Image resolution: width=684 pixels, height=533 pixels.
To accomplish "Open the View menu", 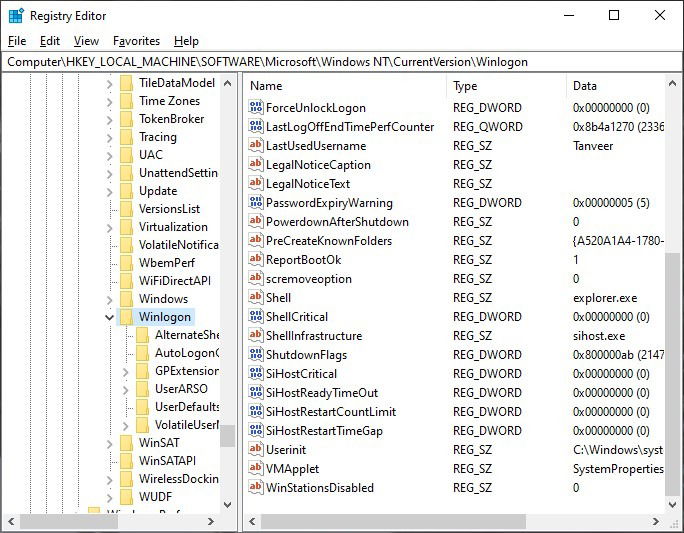I will [x=86, y=41].
